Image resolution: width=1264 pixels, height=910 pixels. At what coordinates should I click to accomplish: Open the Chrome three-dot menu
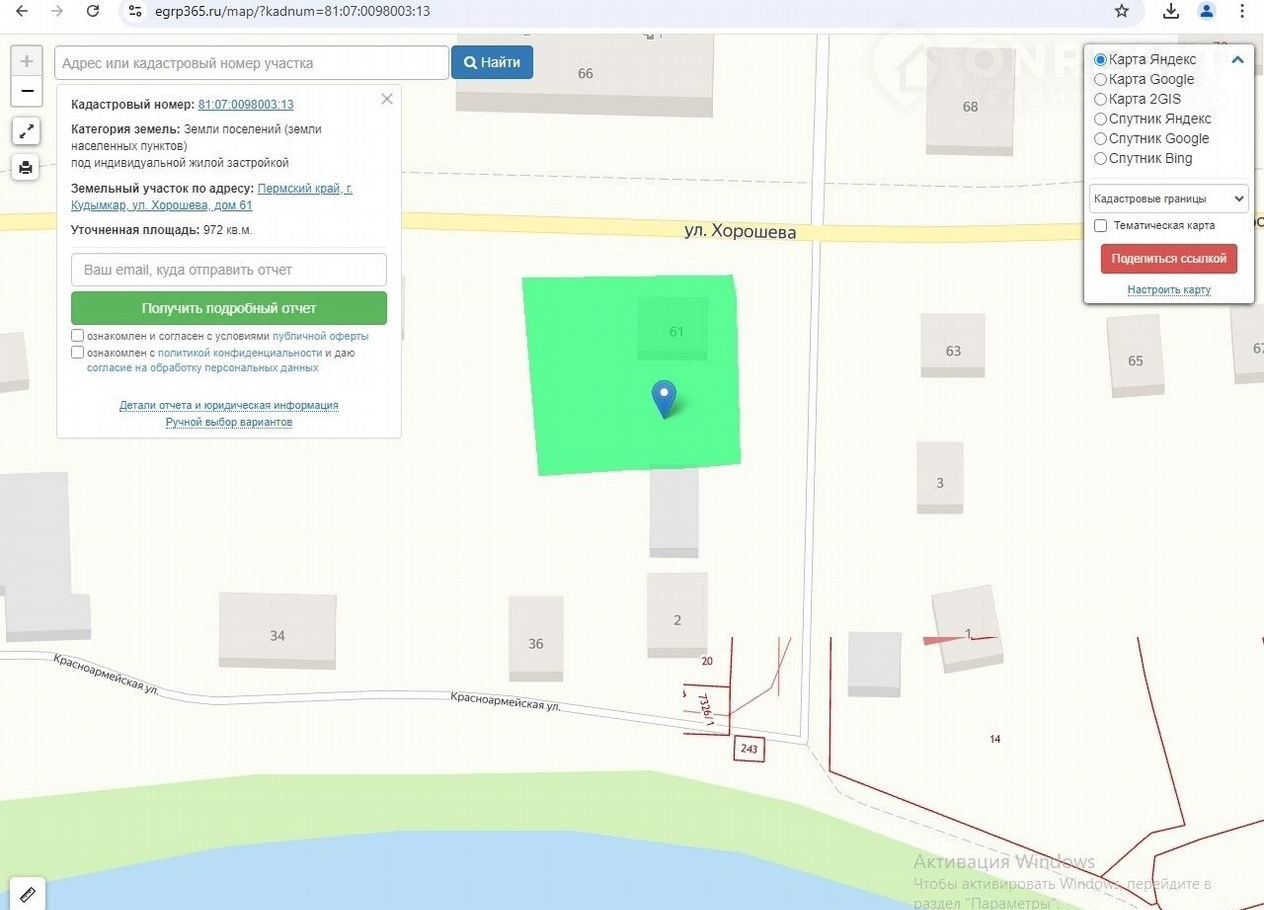point(1242,11)
